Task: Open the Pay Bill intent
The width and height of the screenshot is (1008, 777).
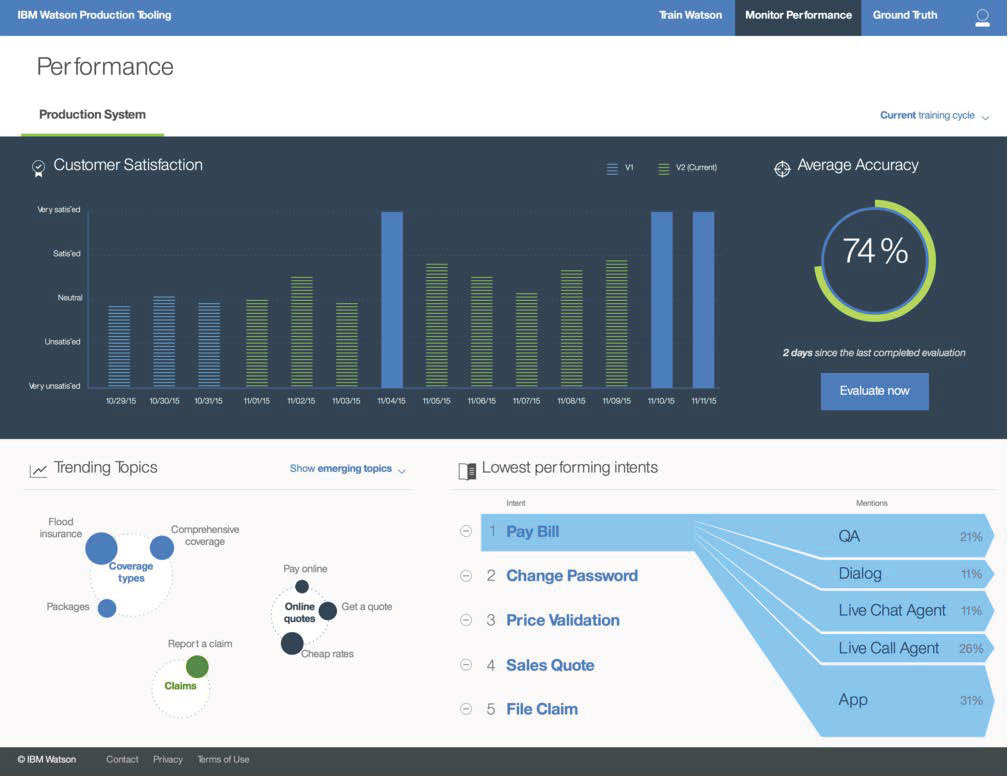Action: (532, 531)
